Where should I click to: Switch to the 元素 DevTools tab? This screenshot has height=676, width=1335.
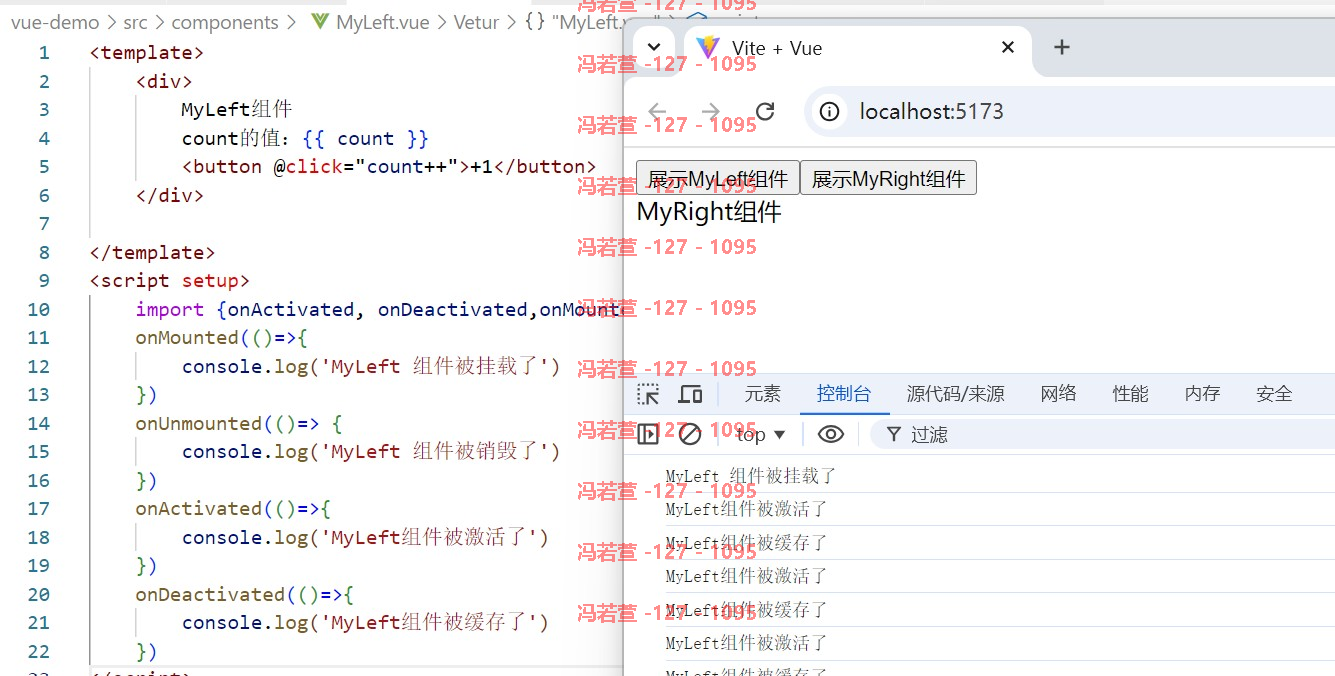click(762, 394)
